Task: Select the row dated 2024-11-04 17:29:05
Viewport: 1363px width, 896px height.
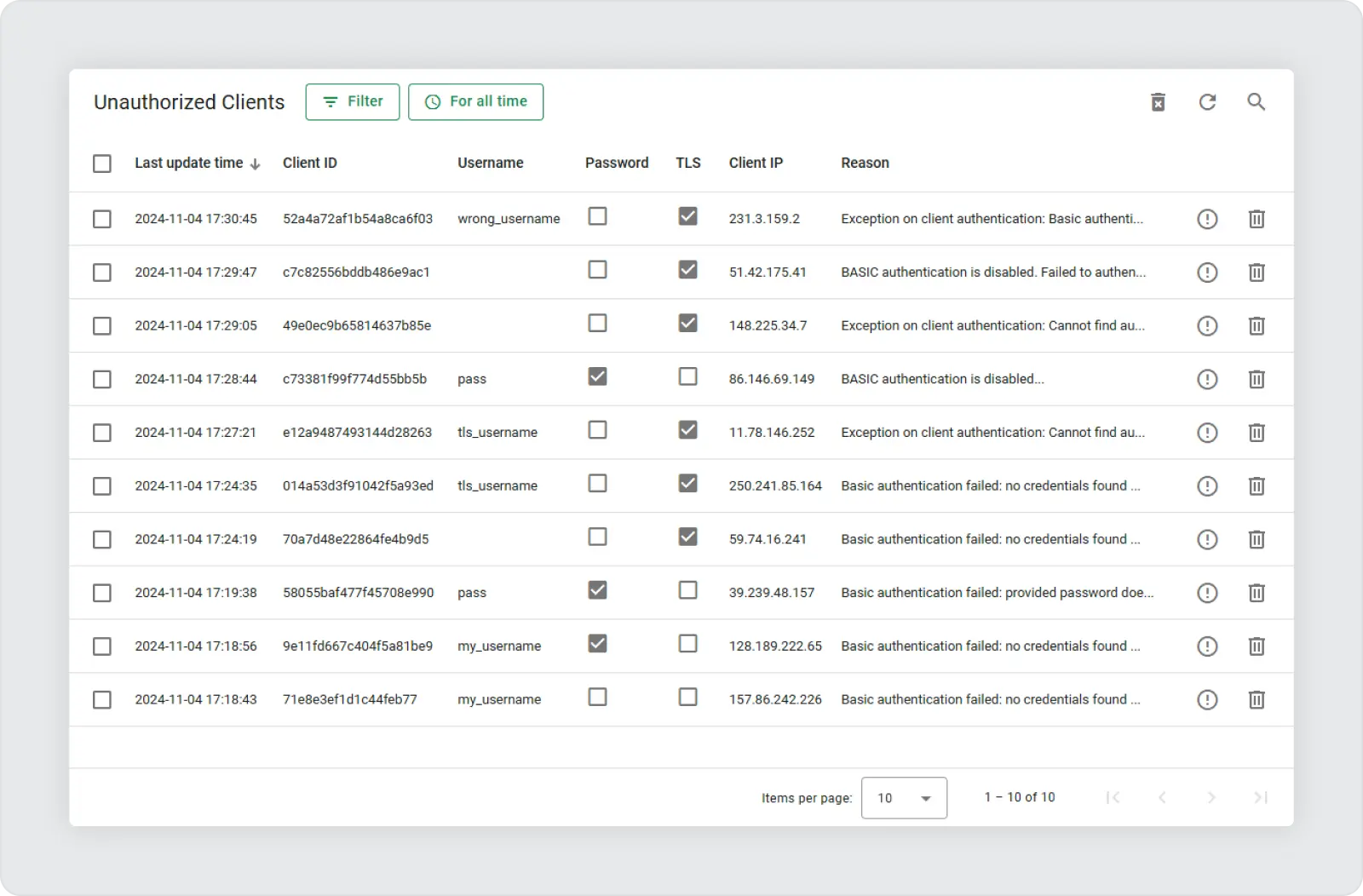Action: (x=102, y=326)
